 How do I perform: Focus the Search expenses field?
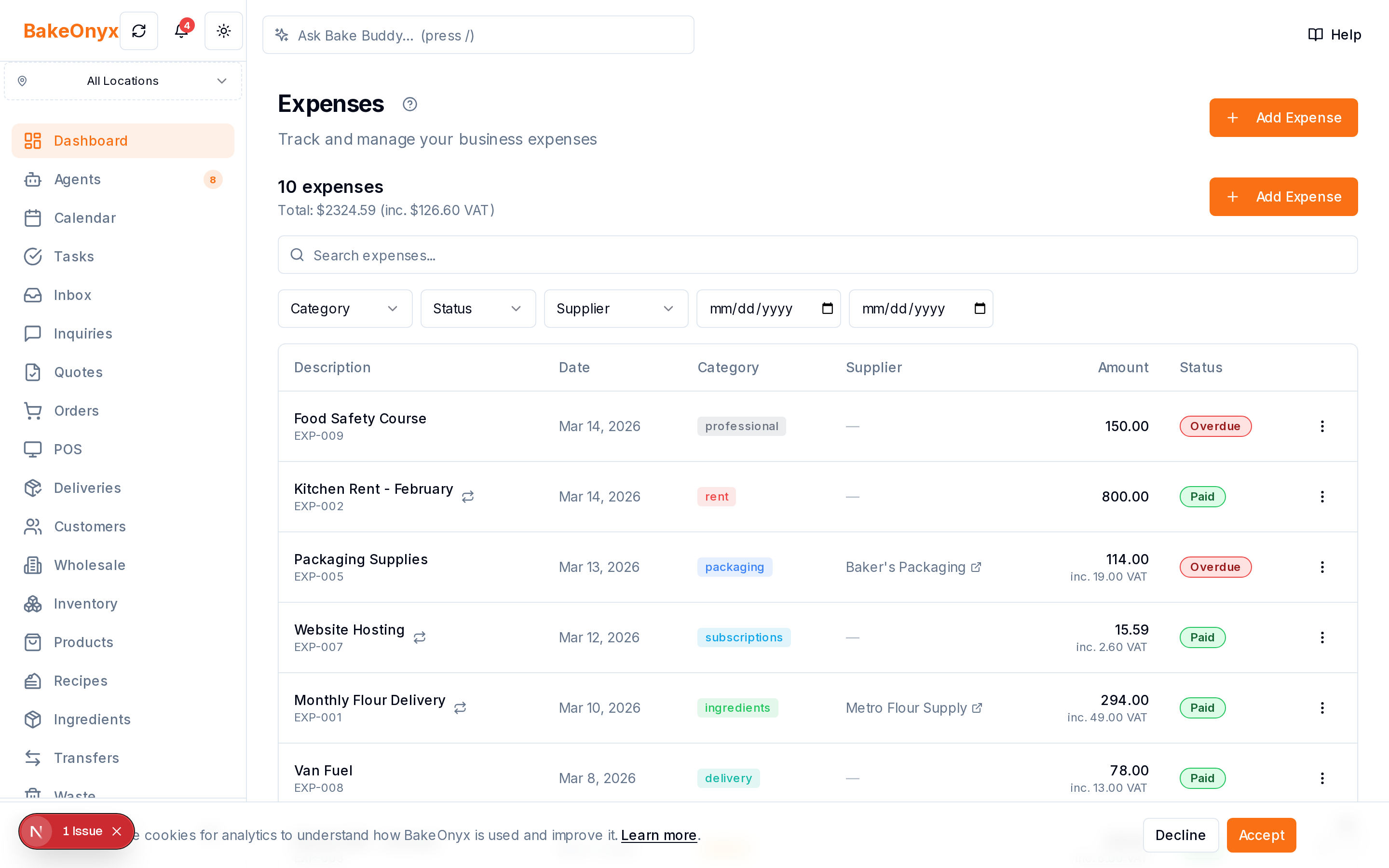pos(817,255)
